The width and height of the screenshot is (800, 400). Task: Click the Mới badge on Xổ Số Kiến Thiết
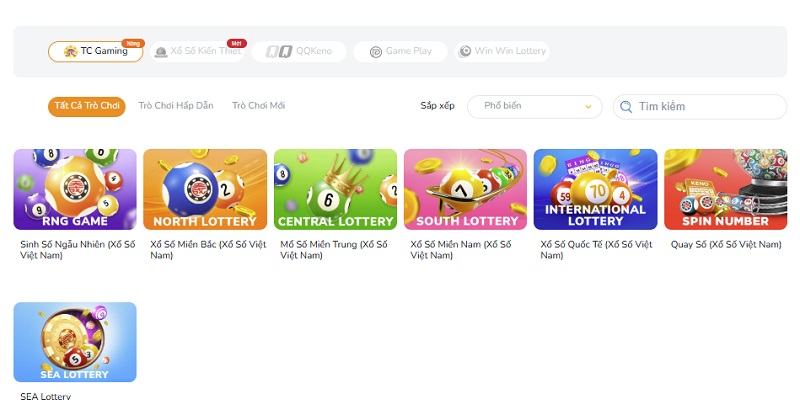(237, 43)
